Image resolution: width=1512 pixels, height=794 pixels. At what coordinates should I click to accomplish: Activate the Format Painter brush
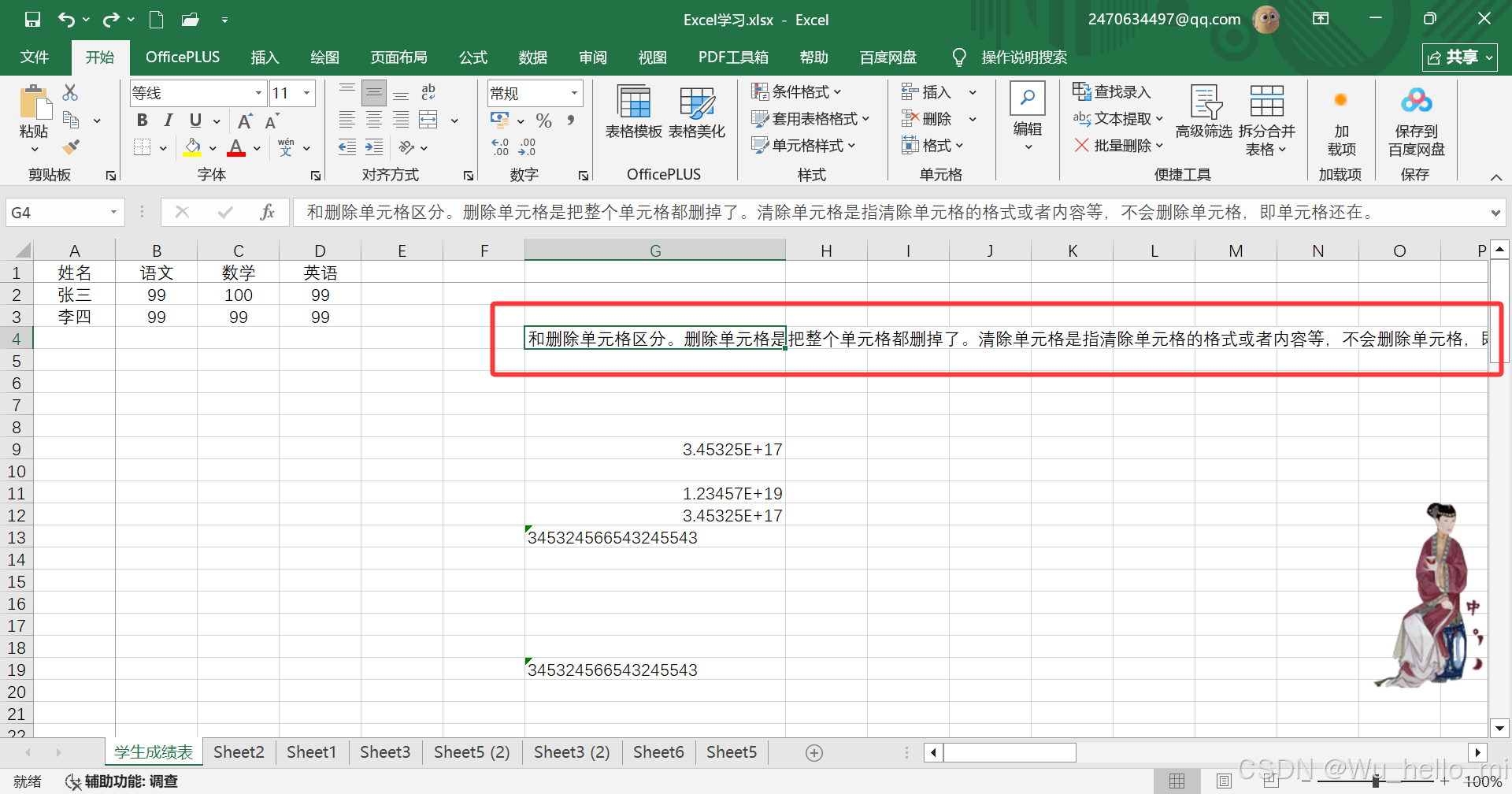pos(71,147)
